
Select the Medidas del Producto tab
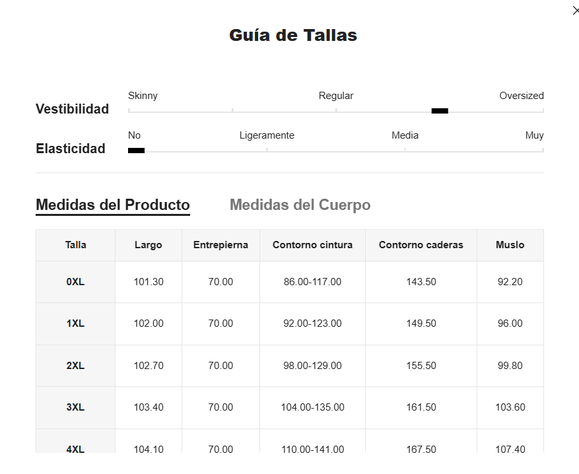(113, 205)
